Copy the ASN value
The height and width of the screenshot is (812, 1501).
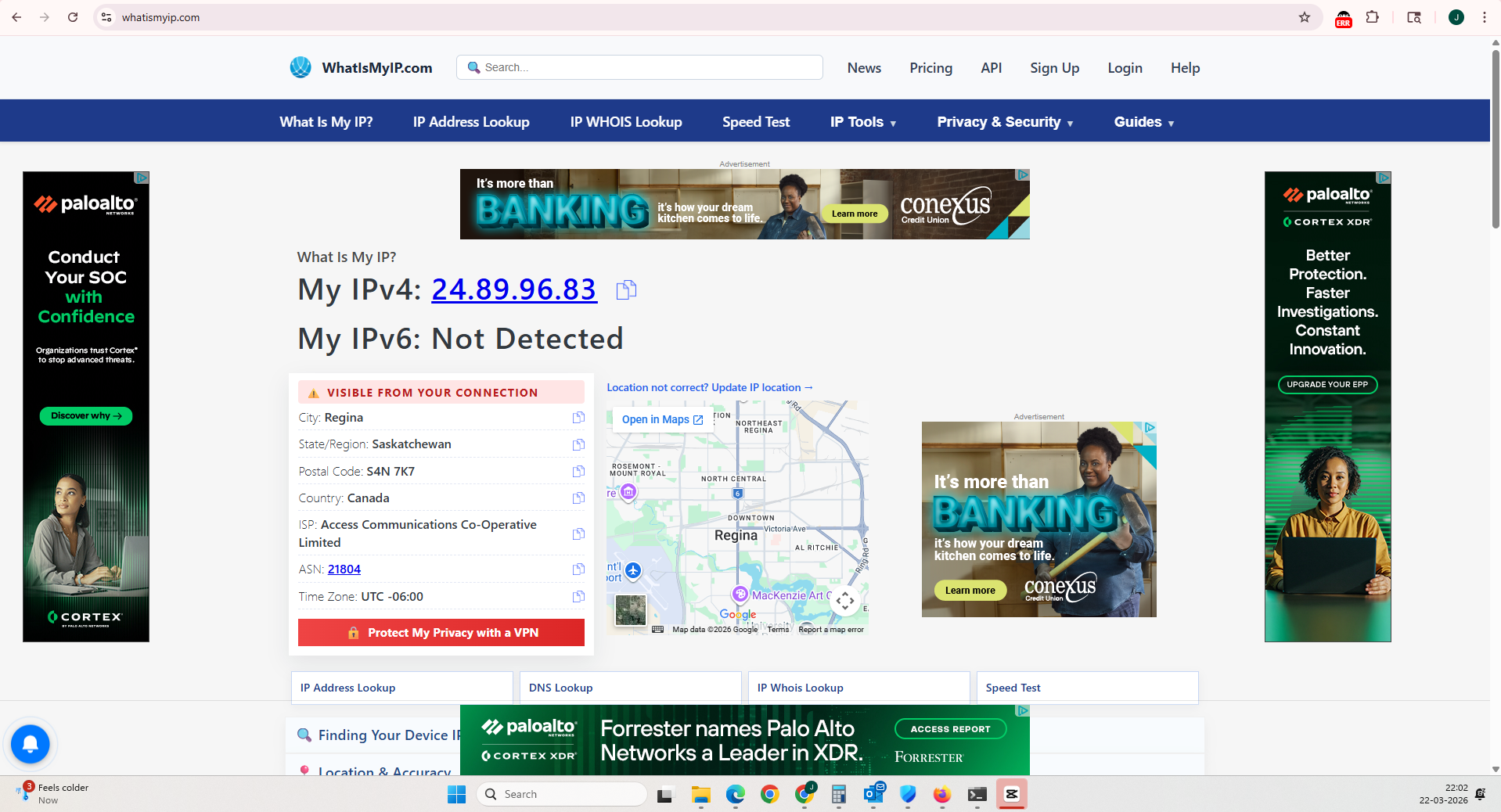pyautogui.click(x=578, y=569)
